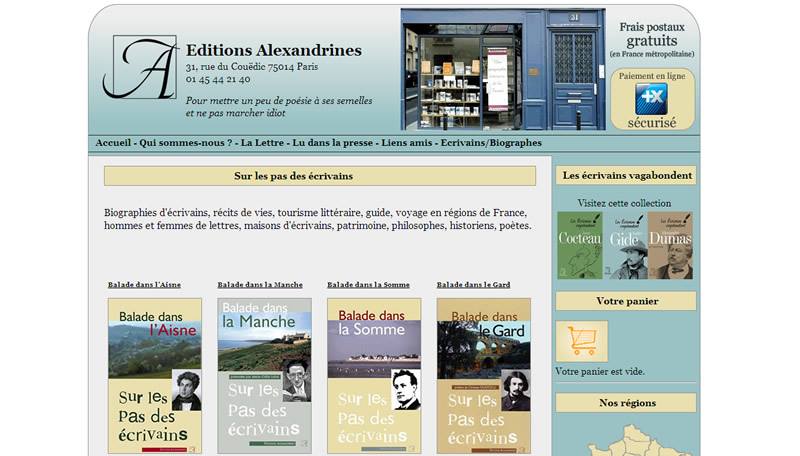800x456 pixels.
Task: Click 'Sur les pas des écrivains' banner
Action: (320, 176)
